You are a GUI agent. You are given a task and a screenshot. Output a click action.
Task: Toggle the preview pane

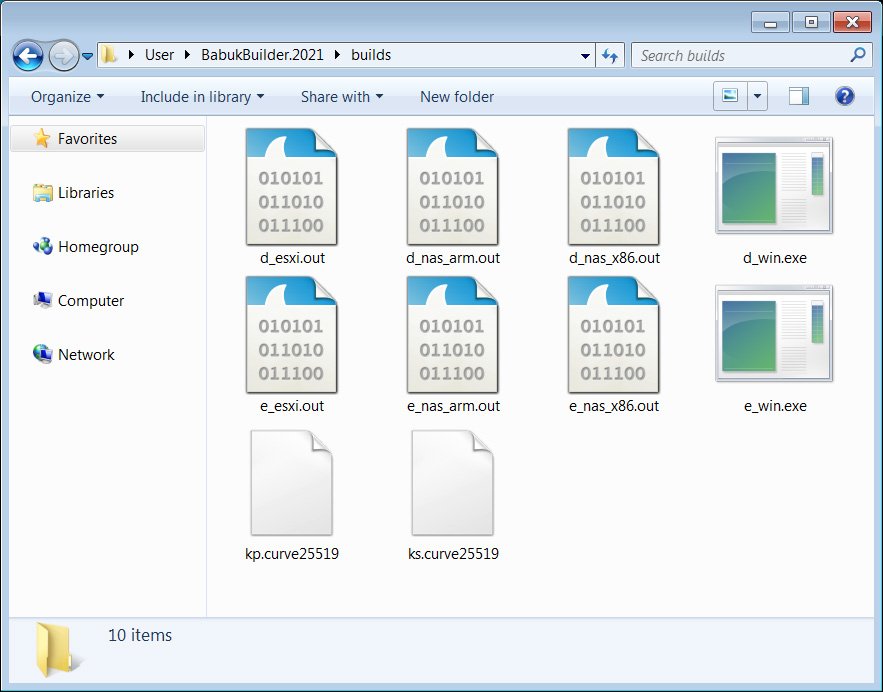click(x=797, y=95)
